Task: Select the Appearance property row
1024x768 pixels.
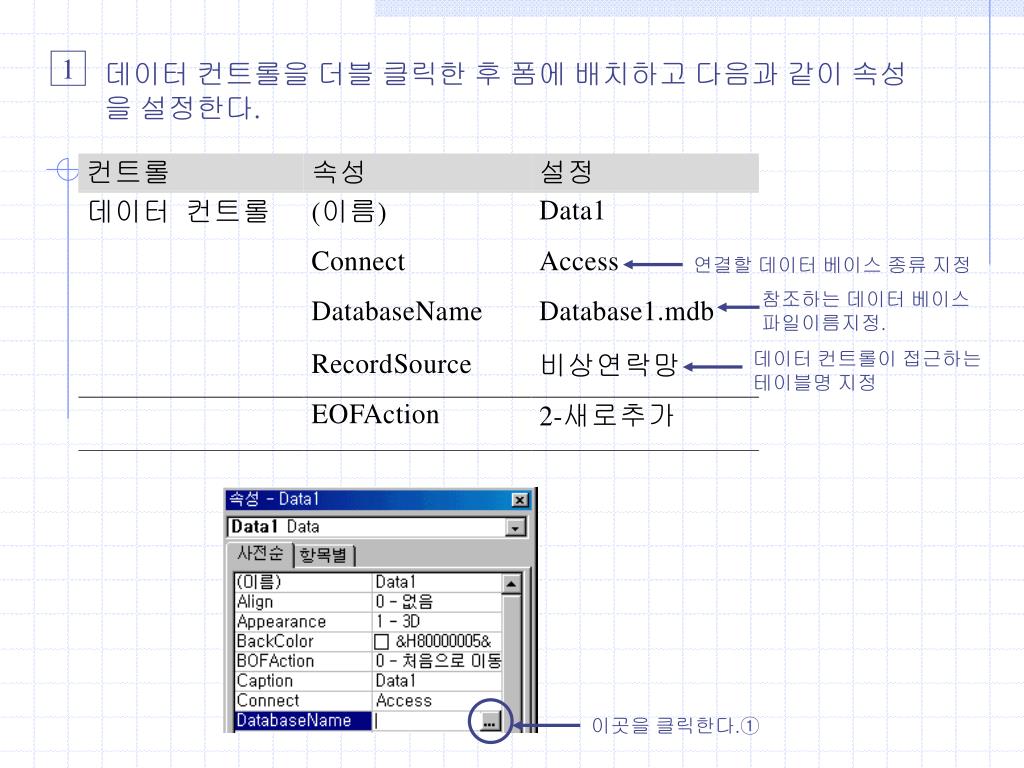Action: 368,622
